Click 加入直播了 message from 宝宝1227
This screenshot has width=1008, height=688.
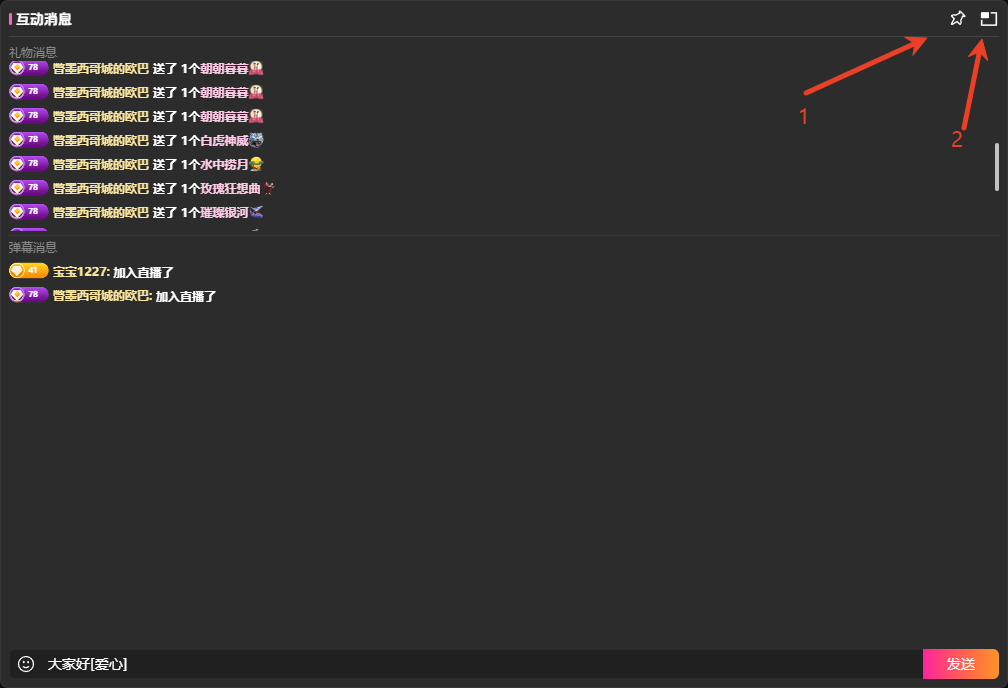click(144, 272)
